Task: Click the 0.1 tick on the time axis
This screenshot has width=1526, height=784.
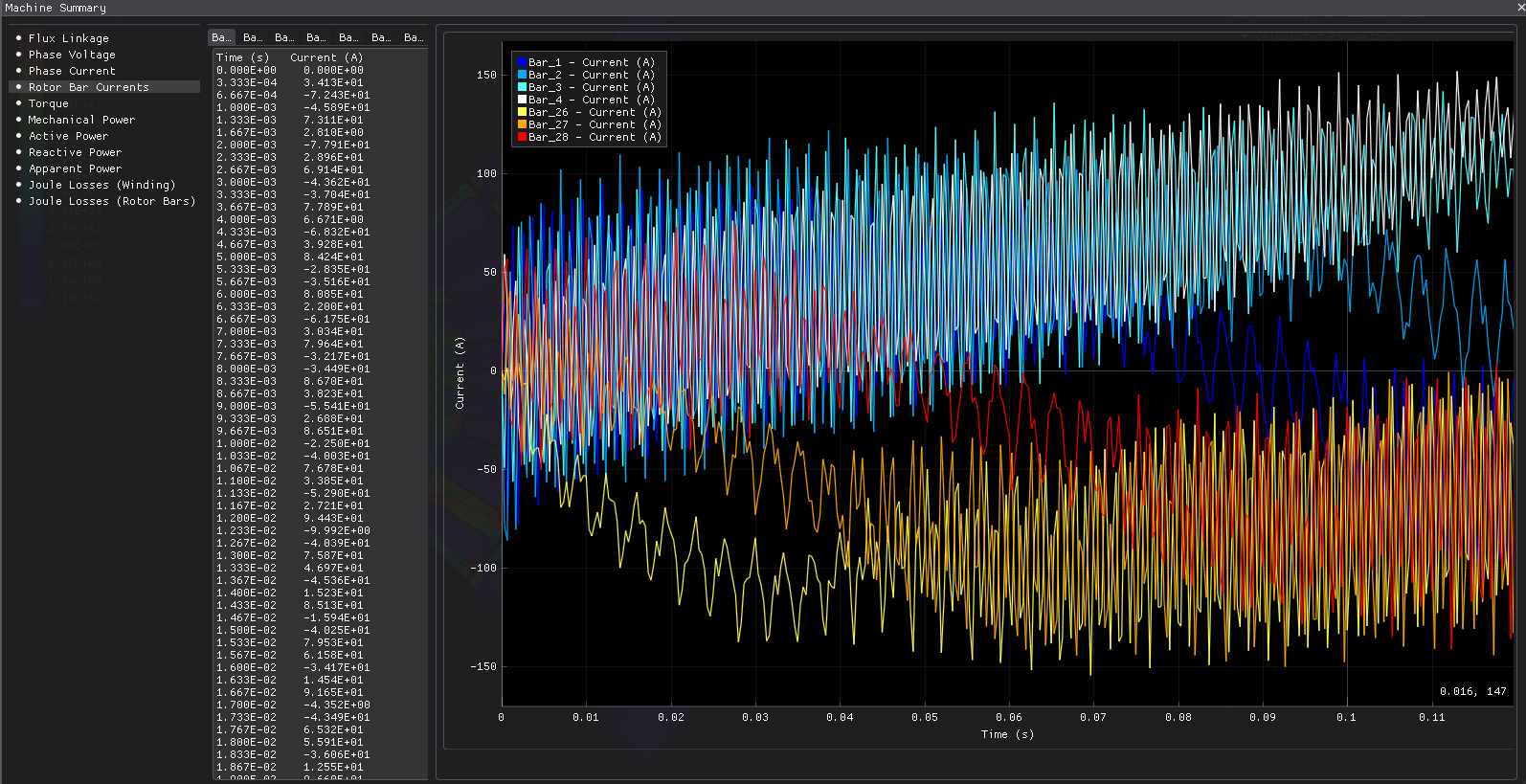Action: (x=1346, y=717)
